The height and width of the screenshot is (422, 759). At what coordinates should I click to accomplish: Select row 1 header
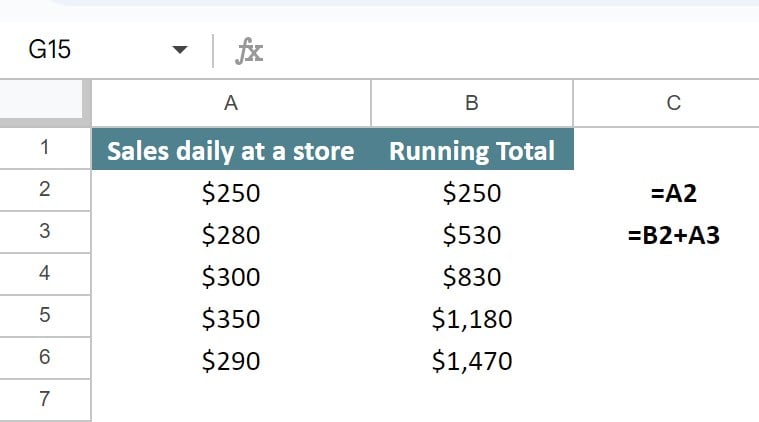coord(44,149)
